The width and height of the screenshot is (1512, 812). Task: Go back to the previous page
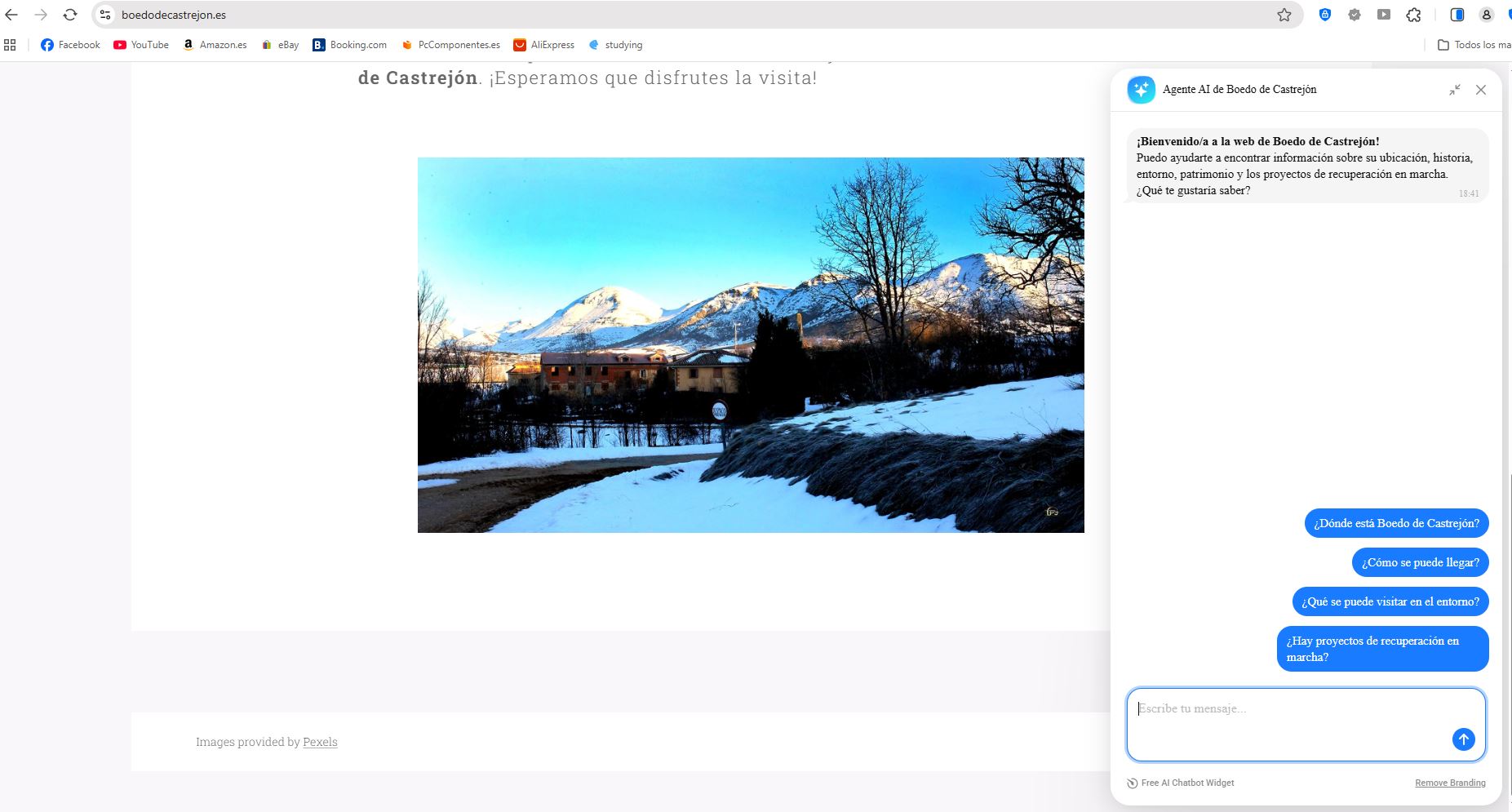(11, 15)
